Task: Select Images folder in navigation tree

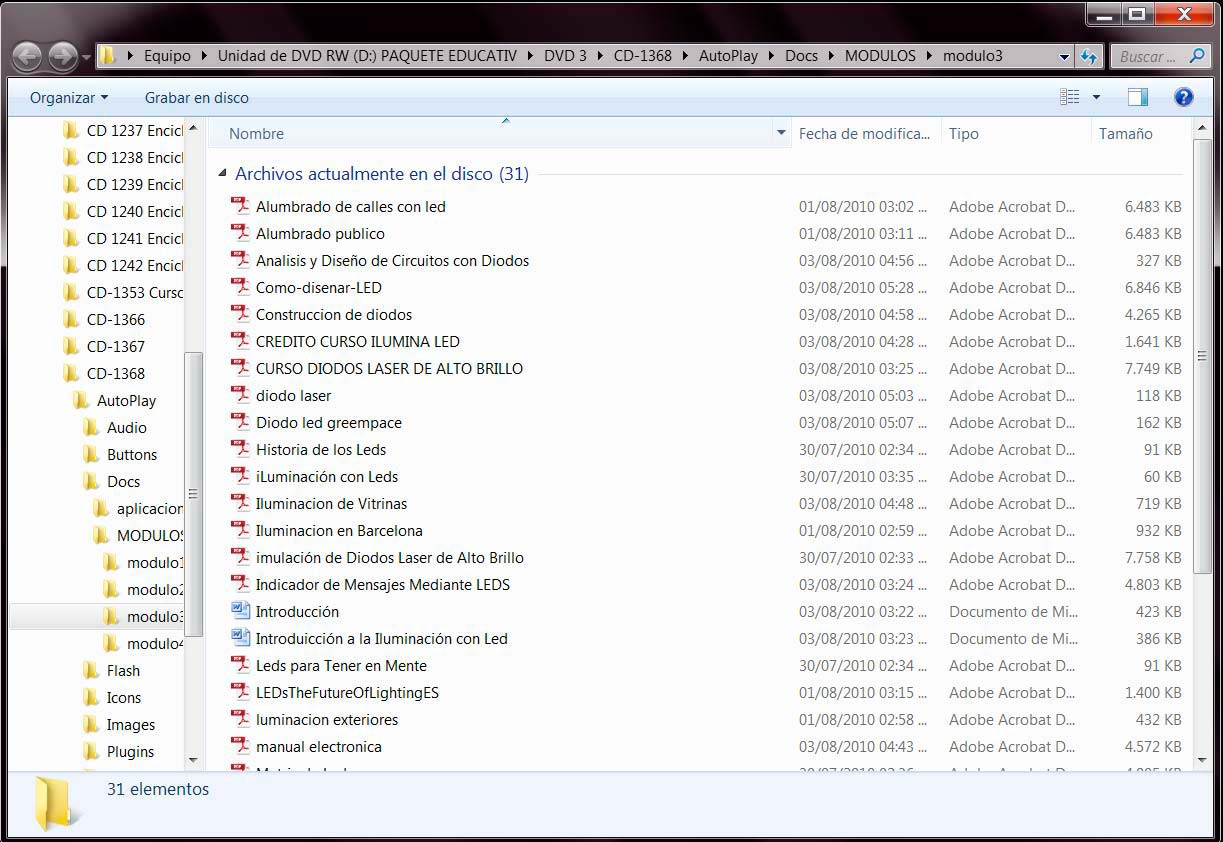Action: tap(119, 724)
